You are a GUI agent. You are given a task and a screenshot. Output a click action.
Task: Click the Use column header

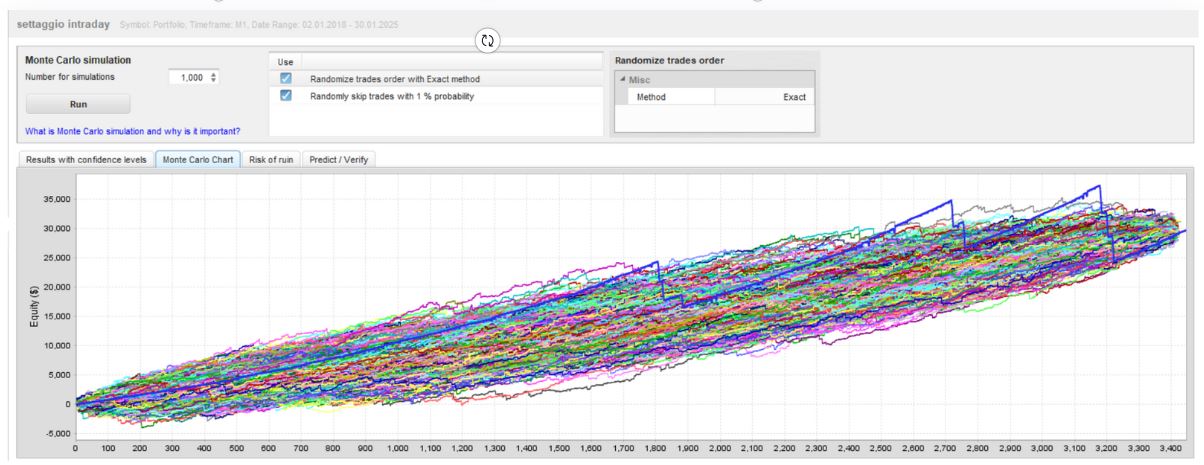(285, 61)
